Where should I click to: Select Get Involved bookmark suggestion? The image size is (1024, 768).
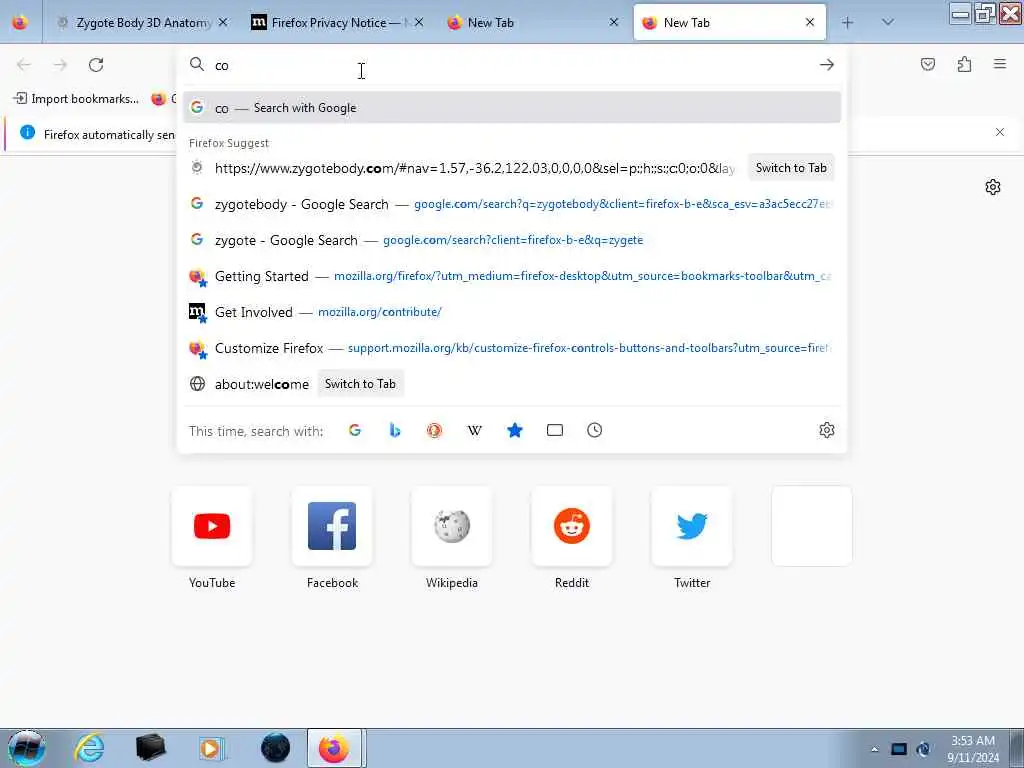512,312
